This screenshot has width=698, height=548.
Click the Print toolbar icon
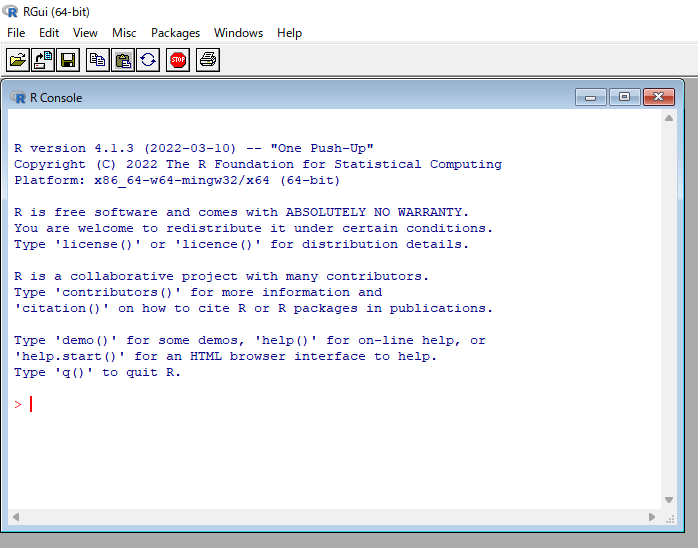[x=208, y=60]
